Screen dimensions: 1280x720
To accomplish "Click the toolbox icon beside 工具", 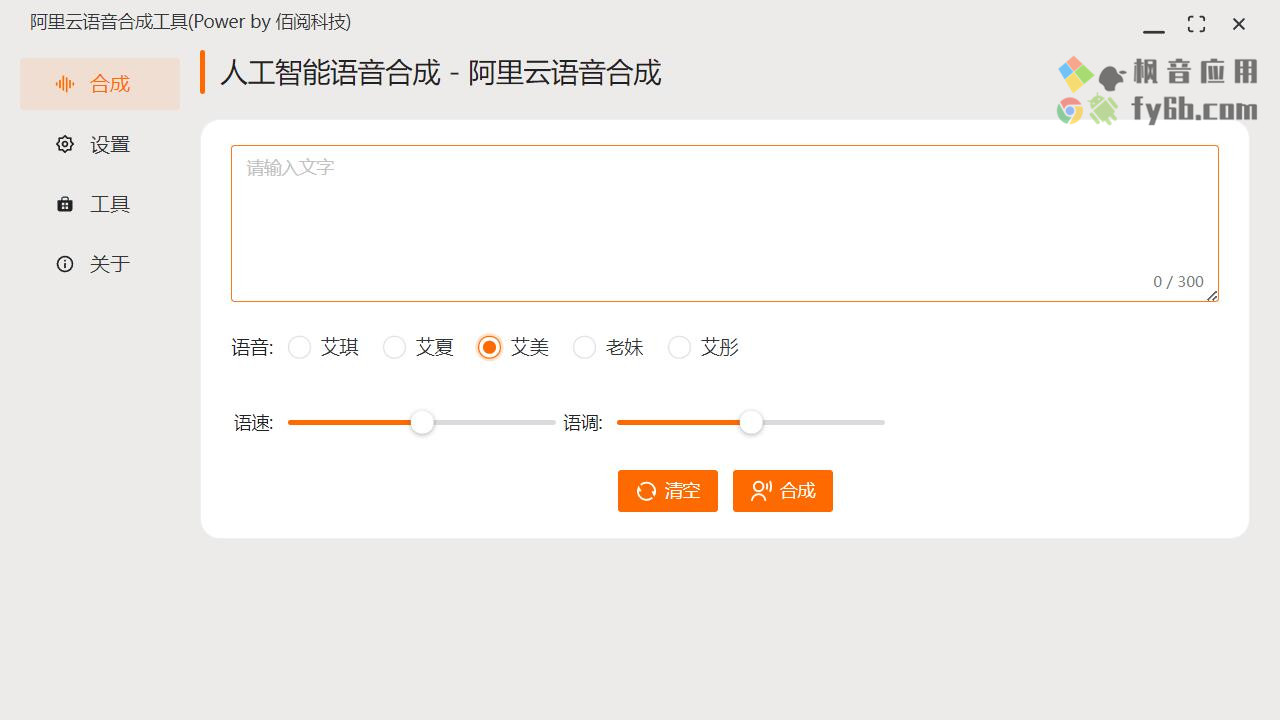I will (65, 204).
